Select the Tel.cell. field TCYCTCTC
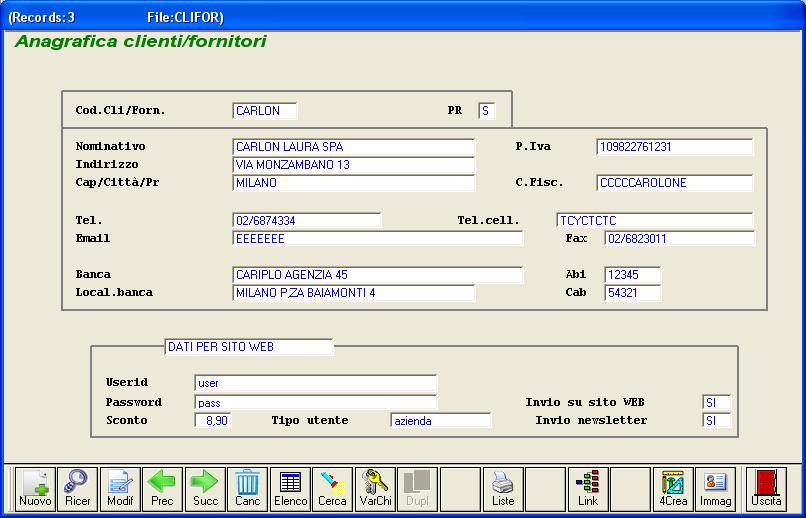This screenshot has height=518, width=806. pyautogui.click(x=655, y=221)
